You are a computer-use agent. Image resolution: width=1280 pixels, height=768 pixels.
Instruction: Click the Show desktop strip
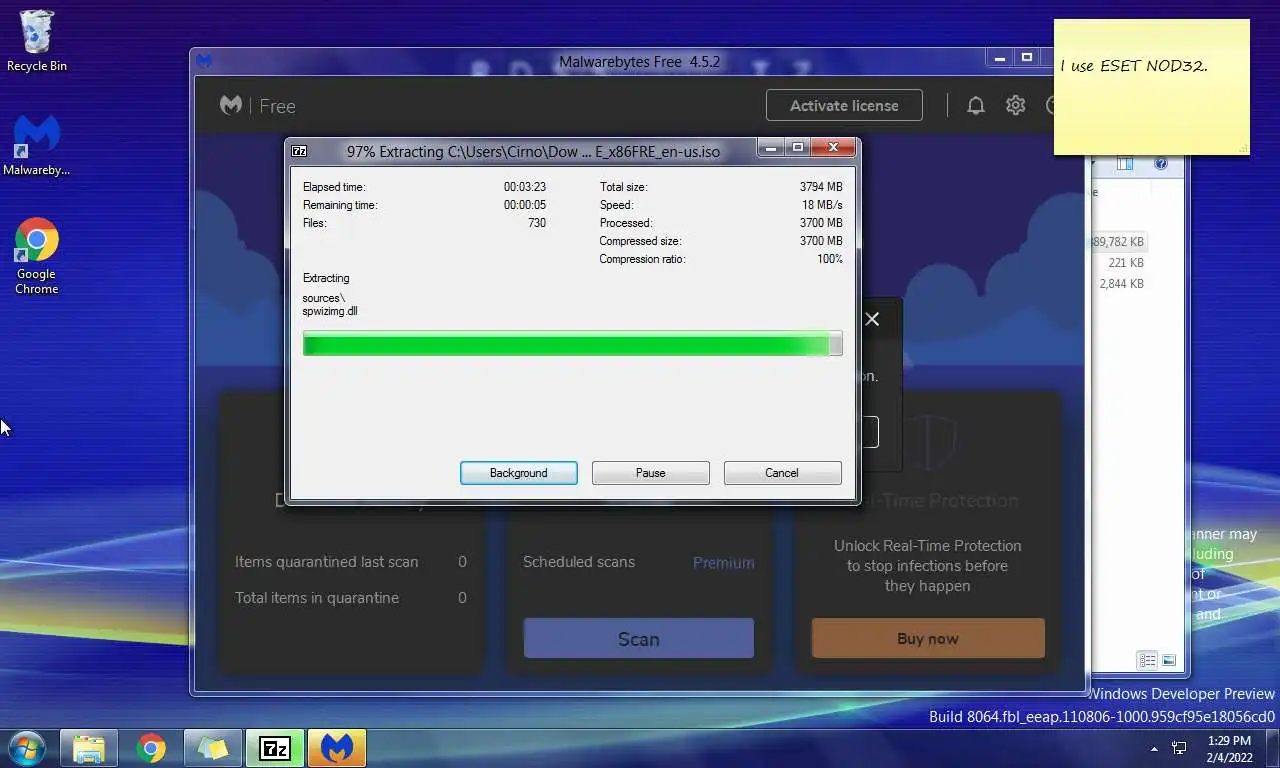tap(1273, 748)
